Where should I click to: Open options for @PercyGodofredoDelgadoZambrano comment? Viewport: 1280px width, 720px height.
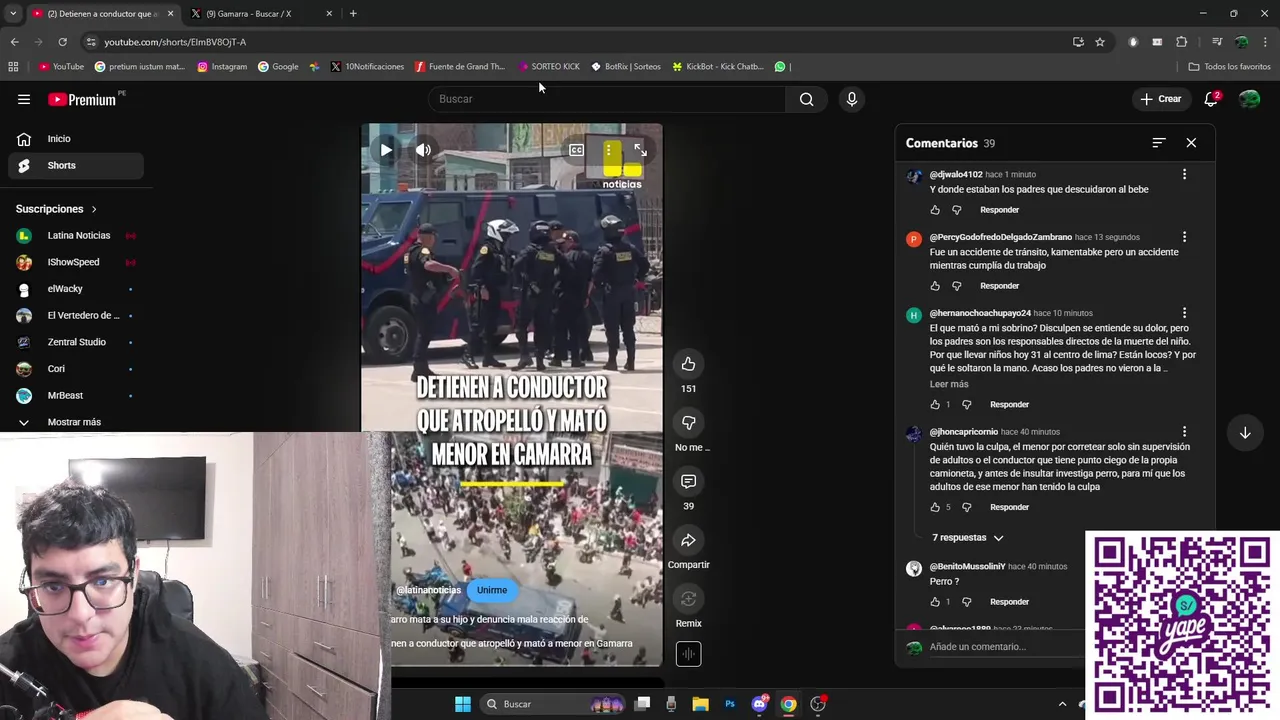pyautogui.click(x=1184, y=237)
